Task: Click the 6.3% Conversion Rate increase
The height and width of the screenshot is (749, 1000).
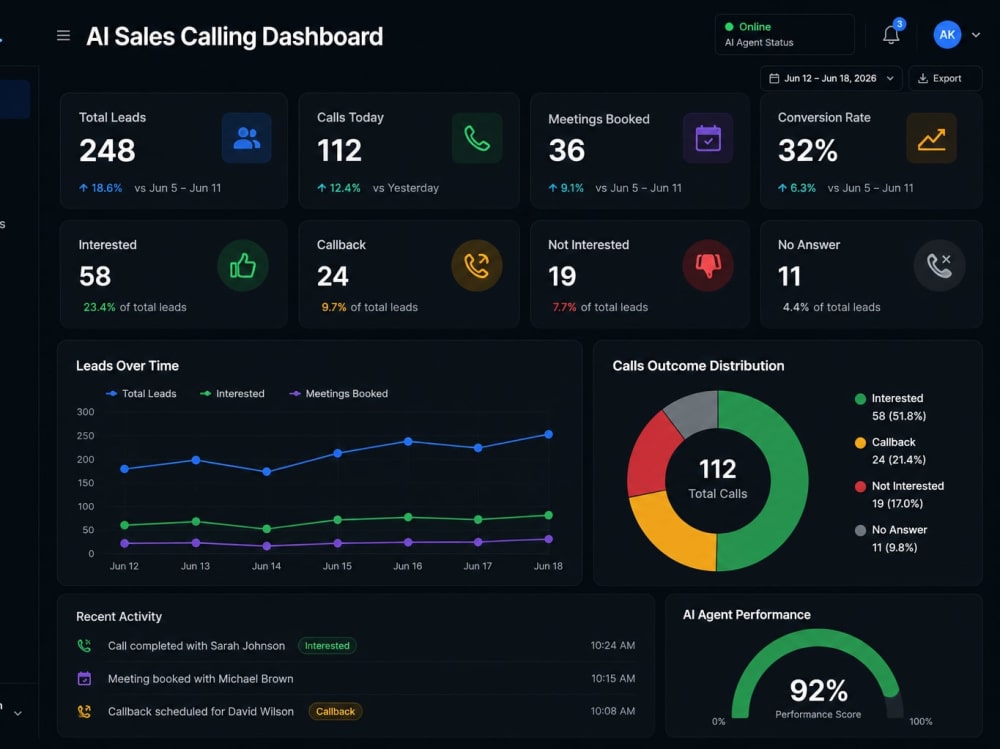Action: [797, 188]
